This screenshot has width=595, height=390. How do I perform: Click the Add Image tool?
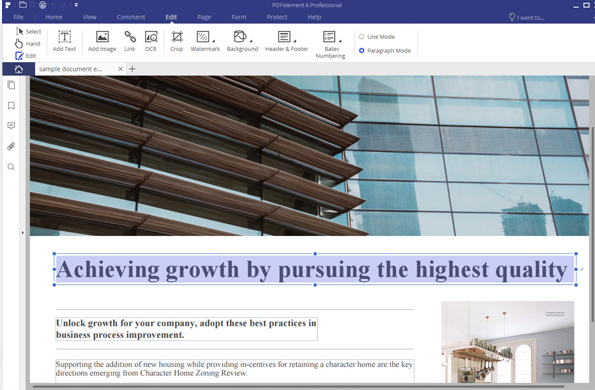pyautogui.click(x=102, y=41)
